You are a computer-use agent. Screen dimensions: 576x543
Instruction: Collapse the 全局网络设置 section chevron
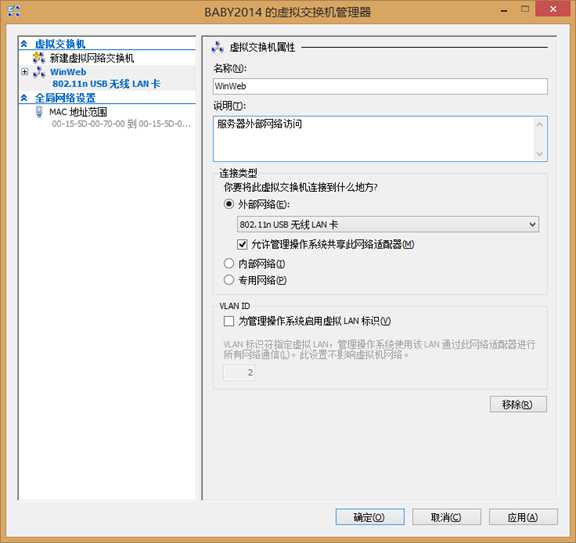(x=24, y=98)
